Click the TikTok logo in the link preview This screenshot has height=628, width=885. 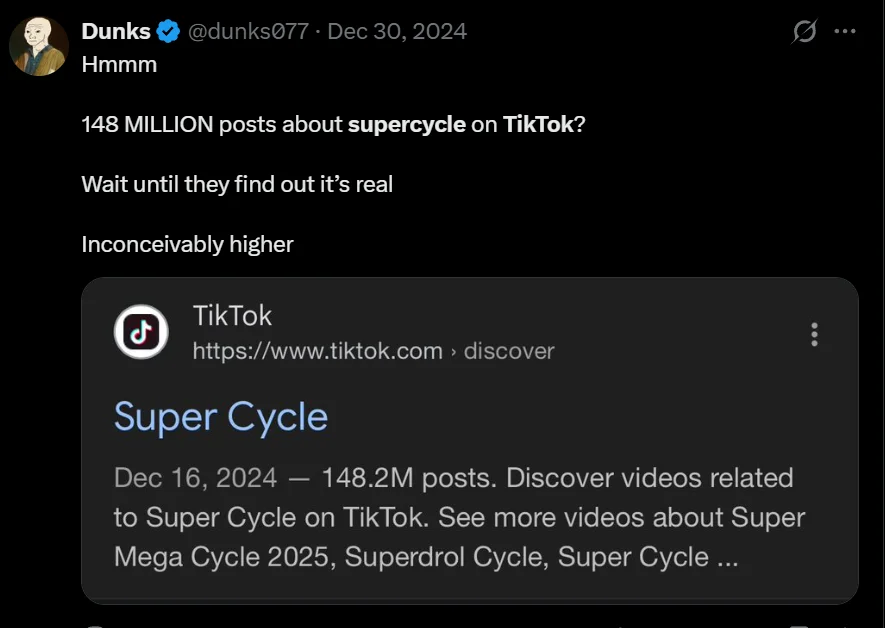[141, 333]
